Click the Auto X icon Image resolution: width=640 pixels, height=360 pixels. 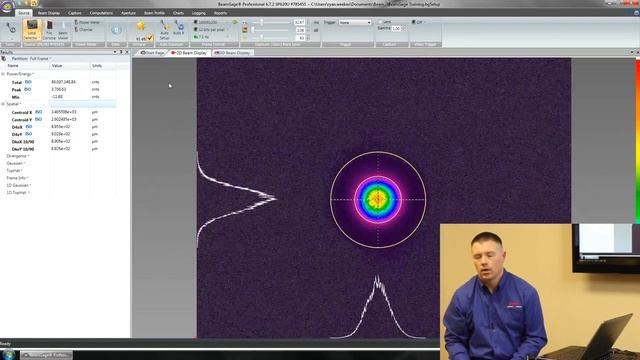(x=178, y=27)
